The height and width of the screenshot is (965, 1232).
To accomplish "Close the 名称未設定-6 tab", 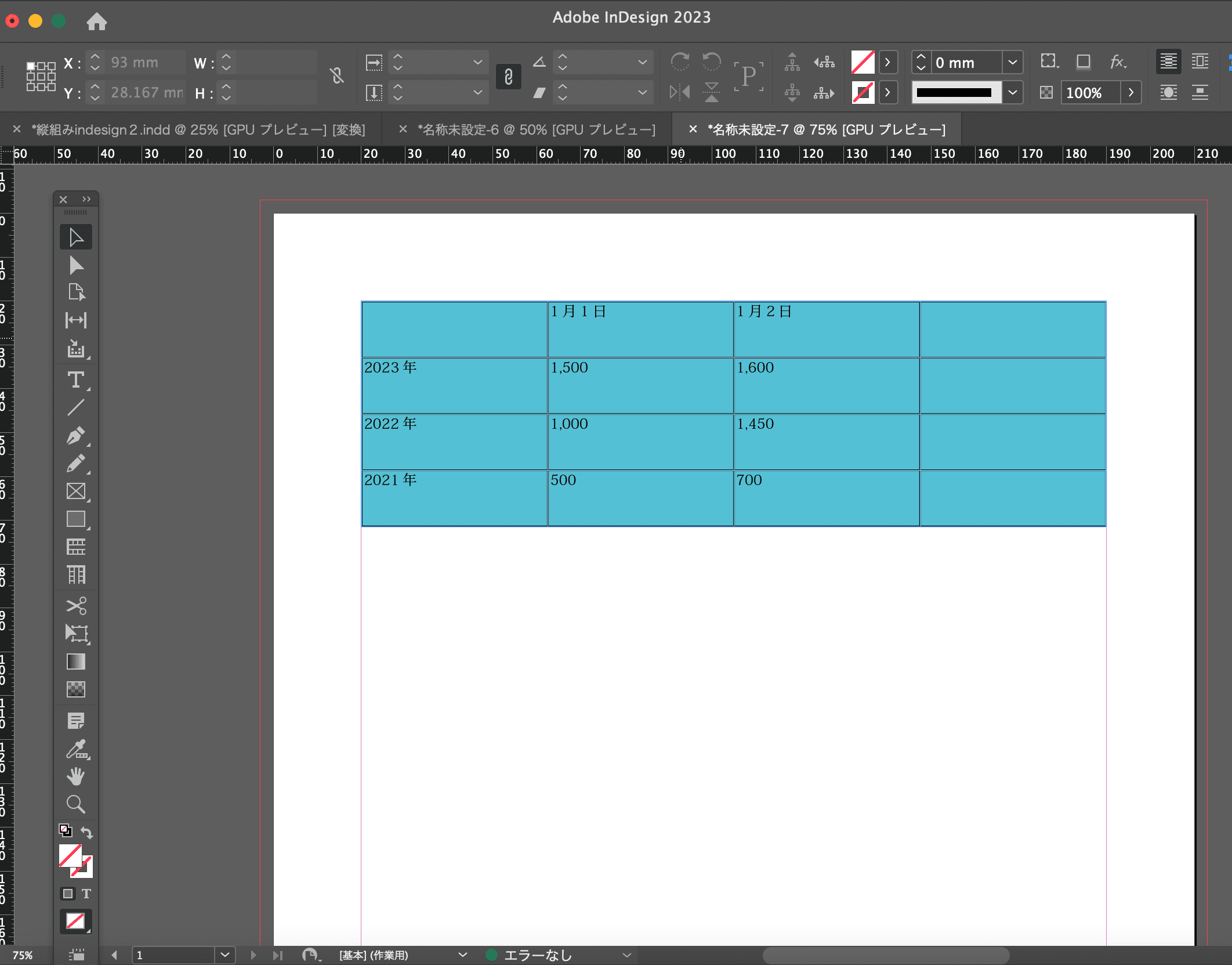I will (x=403, y=129).
